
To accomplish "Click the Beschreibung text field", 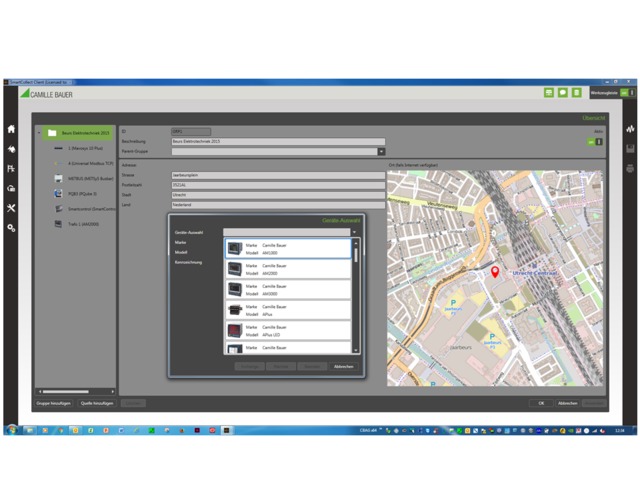I will tap(278, 142).
